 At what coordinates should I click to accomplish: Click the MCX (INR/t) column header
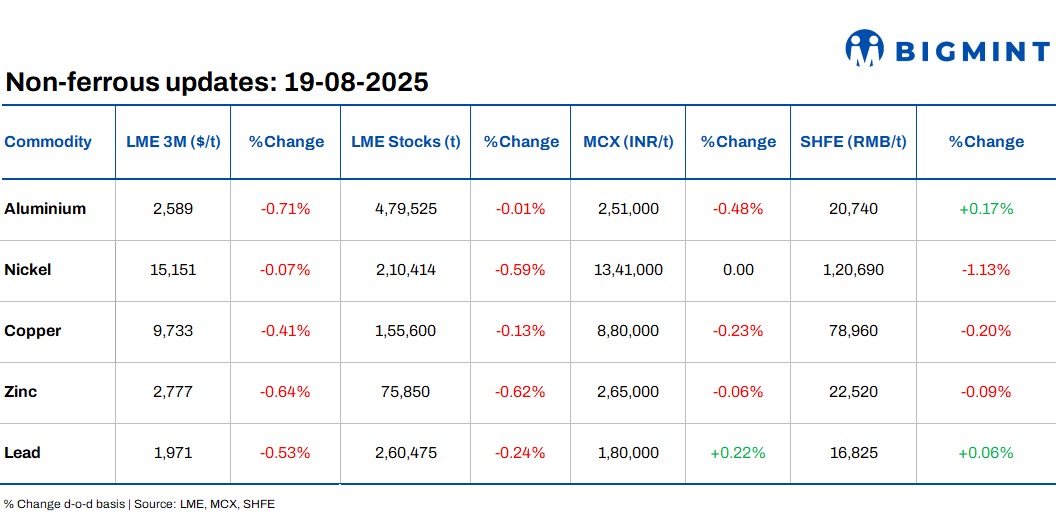click(x=628, y=142)
